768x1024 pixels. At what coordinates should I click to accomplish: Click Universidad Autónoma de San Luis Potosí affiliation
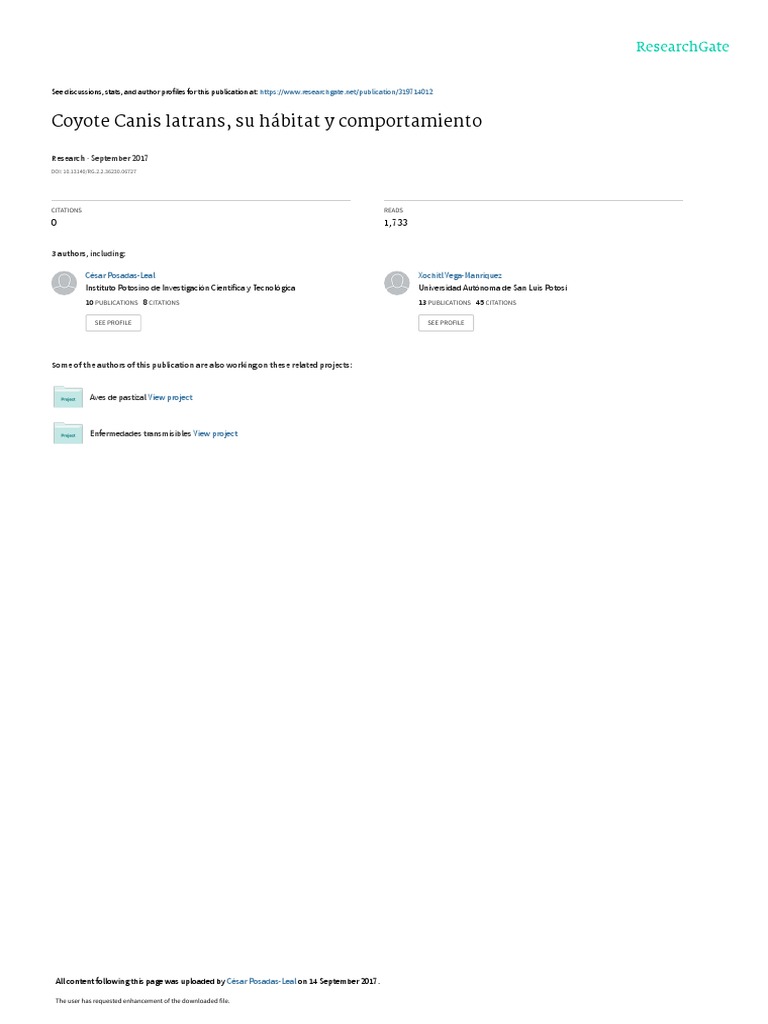click(x=492, y=288)
